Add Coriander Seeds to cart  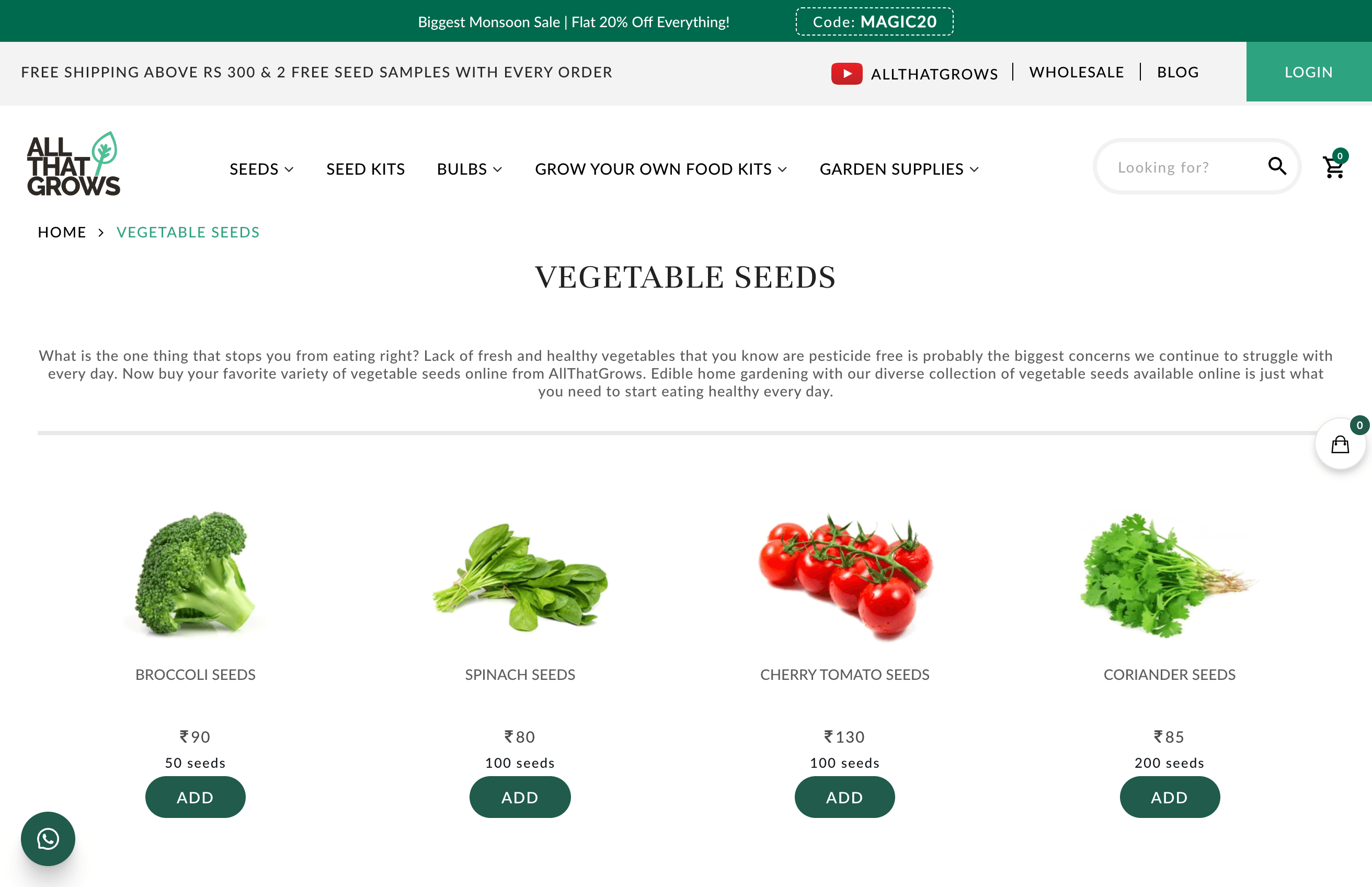pyautogui.click(x=1169, y=797)
